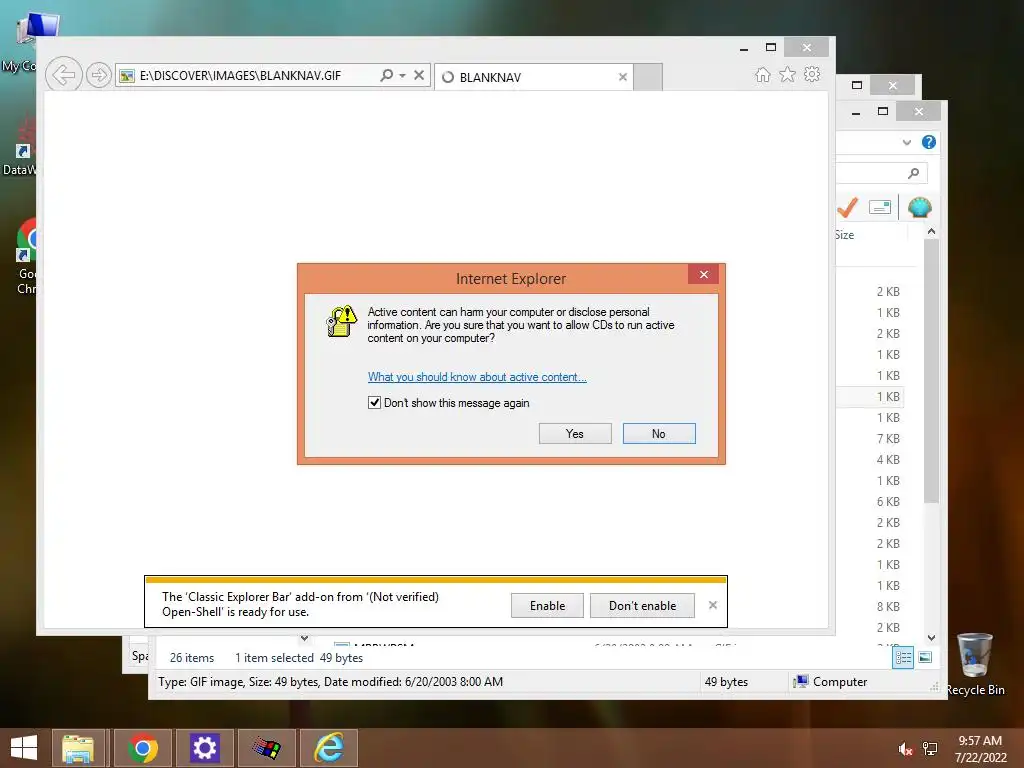Select the BLANKNAV tab

tap(534, 77)
